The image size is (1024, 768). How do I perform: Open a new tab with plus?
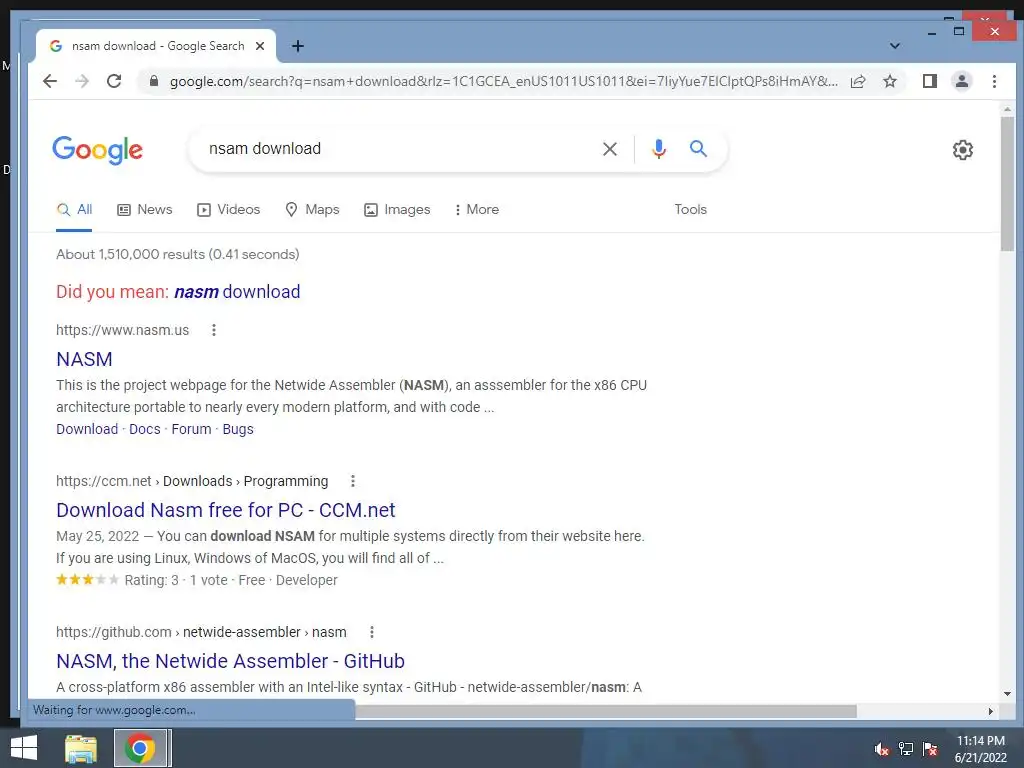(x=298, y=46)
